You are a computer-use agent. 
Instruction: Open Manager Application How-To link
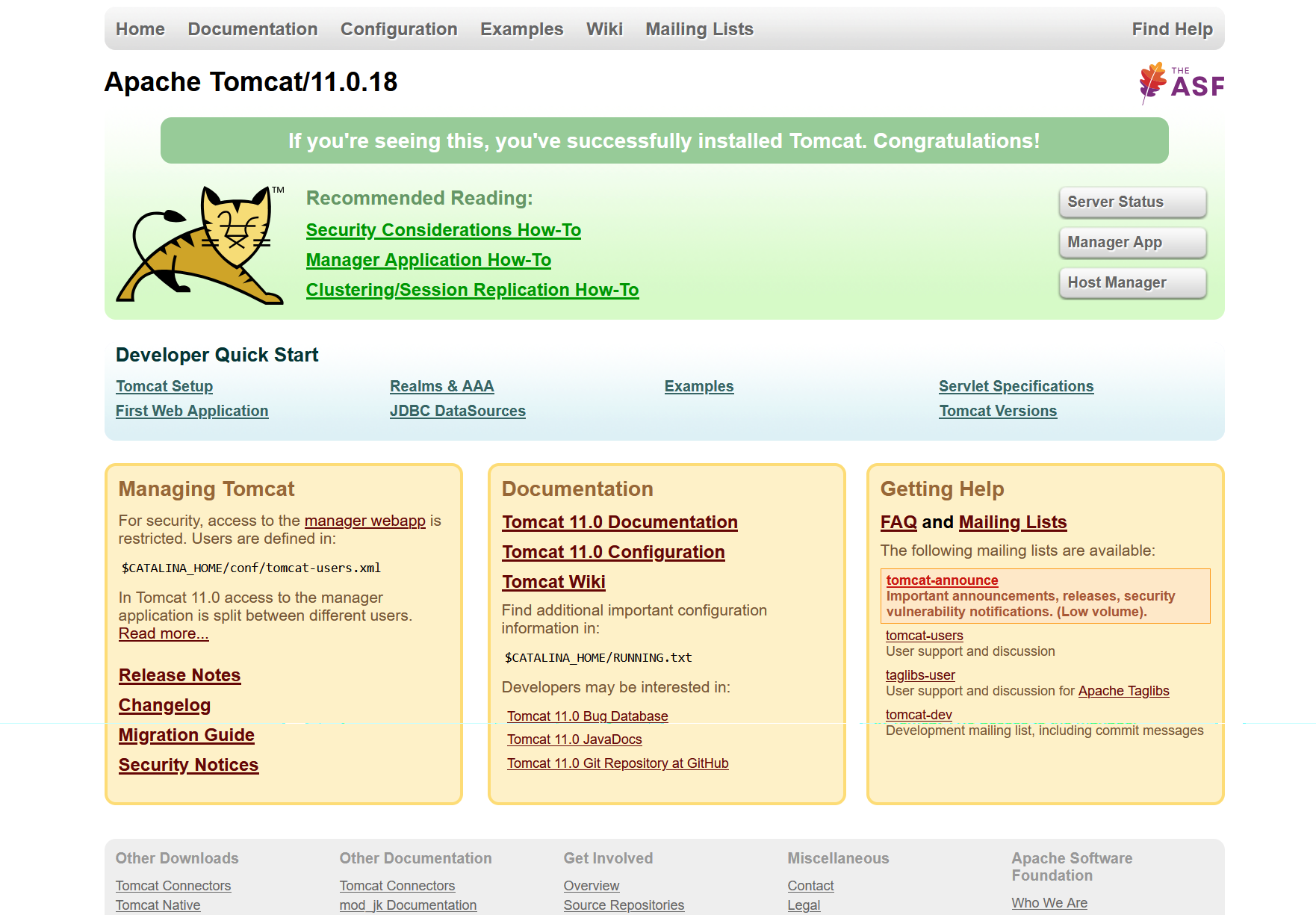[429, 260]
